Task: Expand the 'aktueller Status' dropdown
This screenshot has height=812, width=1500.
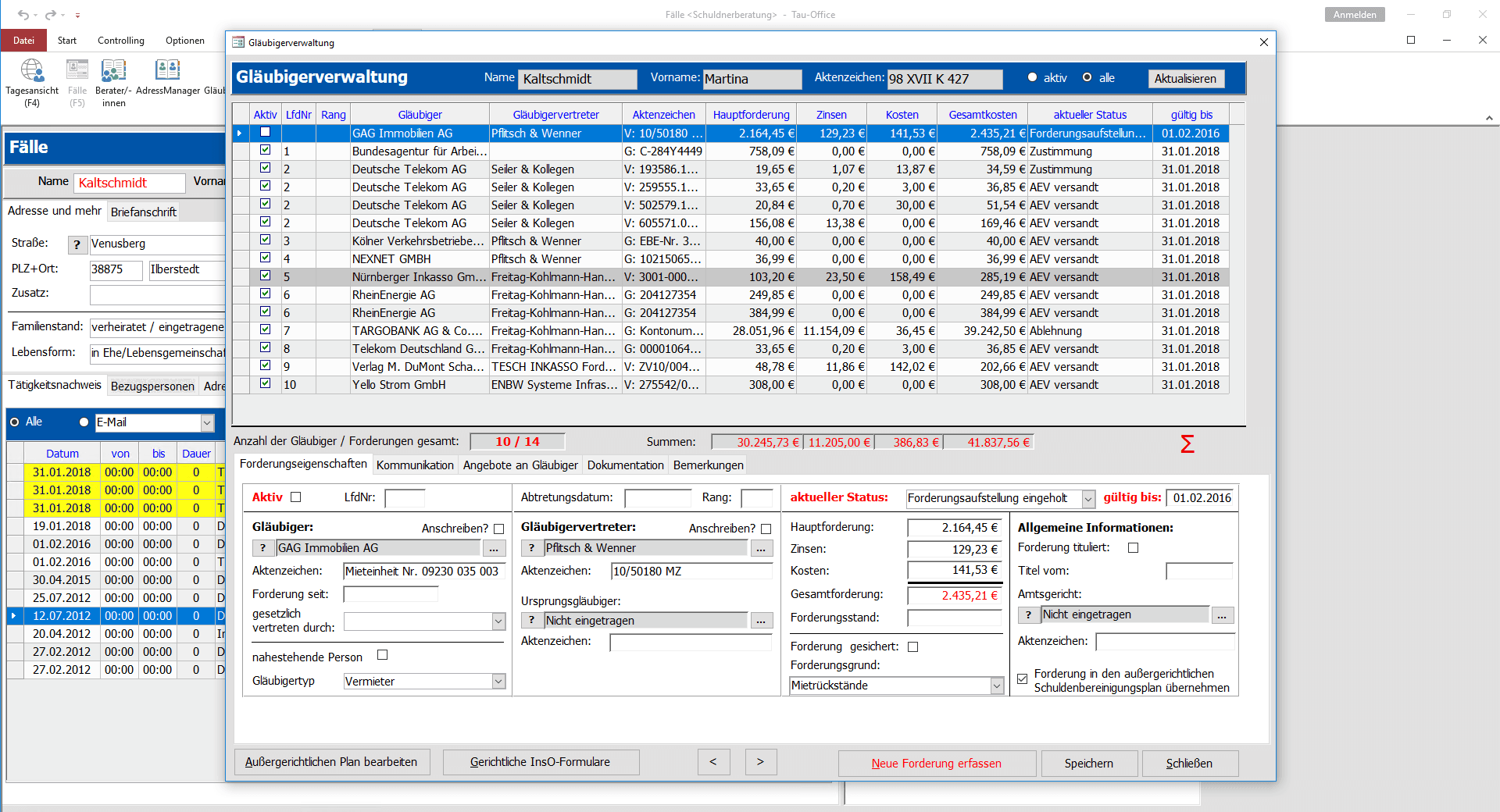Action: pos(1088,499)
